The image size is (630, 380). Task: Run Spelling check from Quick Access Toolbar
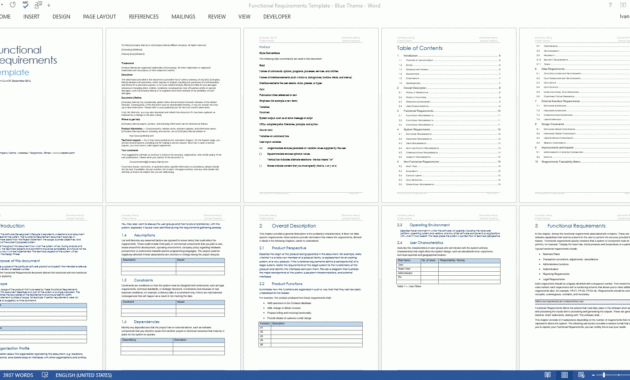[x=25, y=5]
